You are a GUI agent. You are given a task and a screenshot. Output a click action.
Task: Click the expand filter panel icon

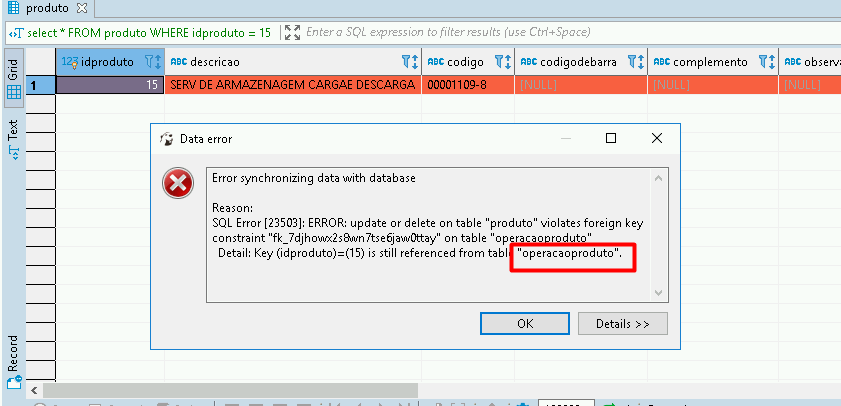[x=292, y=33]
